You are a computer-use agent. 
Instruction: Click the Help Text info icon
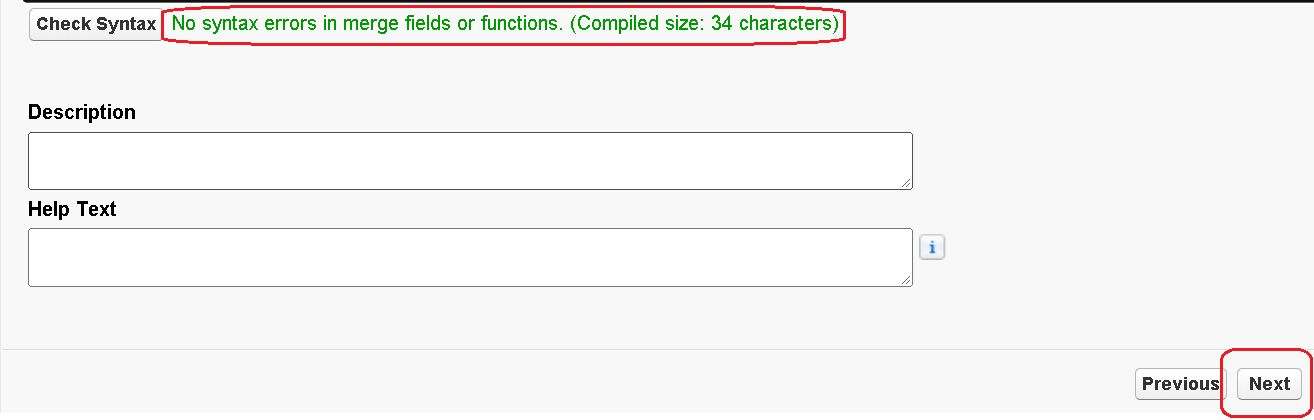(931, 247)
